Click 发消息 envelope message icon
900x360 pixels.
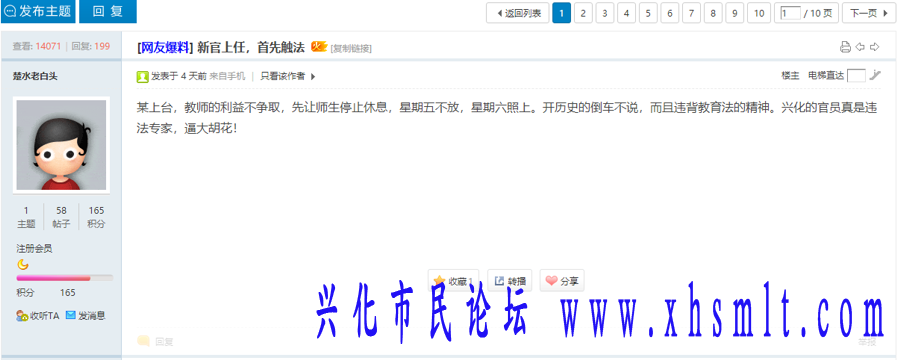(x=71, y=315)
